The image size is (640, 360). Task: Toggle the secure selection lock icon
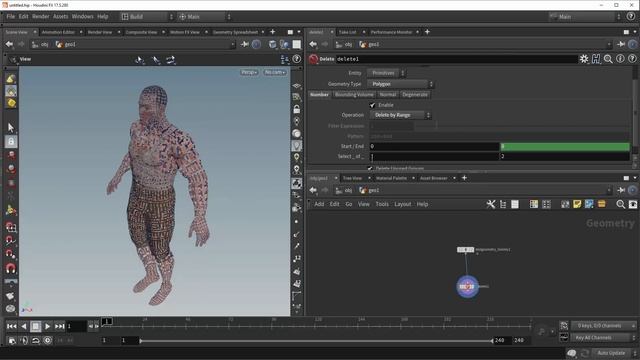click(x=11, y=142)
